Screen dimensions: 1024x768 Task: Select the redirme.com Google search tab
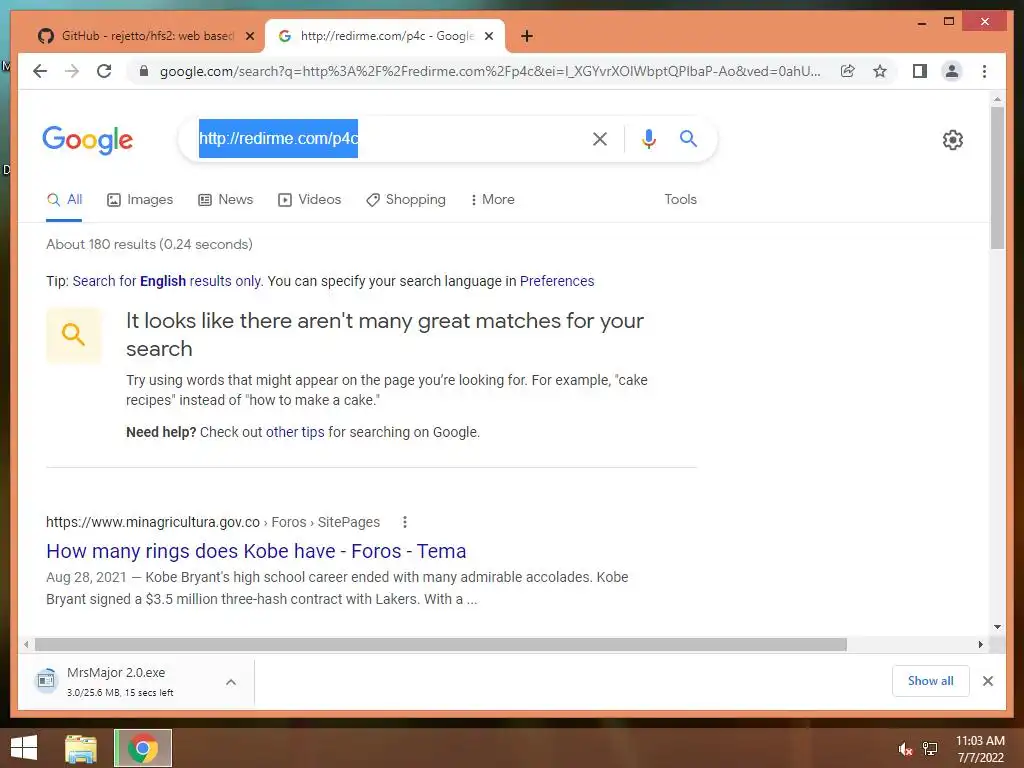[385, 36]
